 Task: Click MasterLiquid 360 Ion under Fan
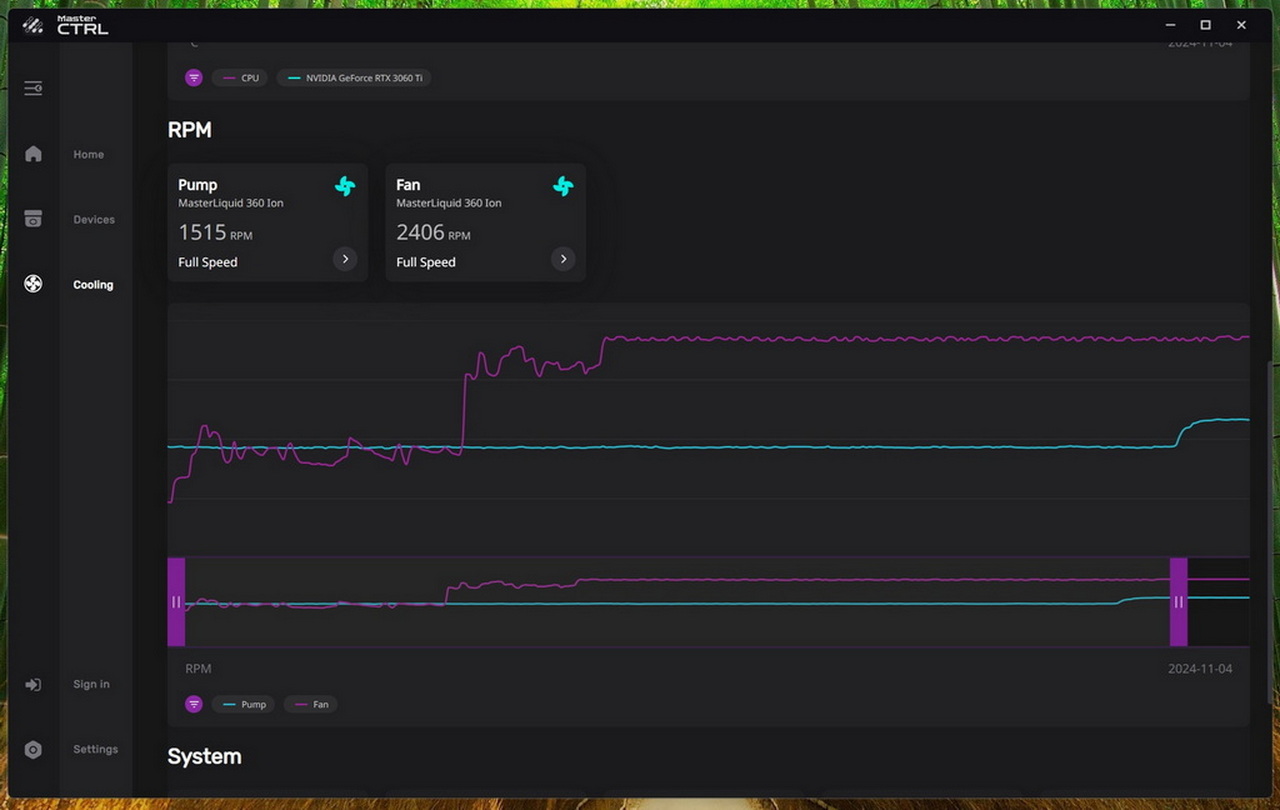(x=449, y=203)
